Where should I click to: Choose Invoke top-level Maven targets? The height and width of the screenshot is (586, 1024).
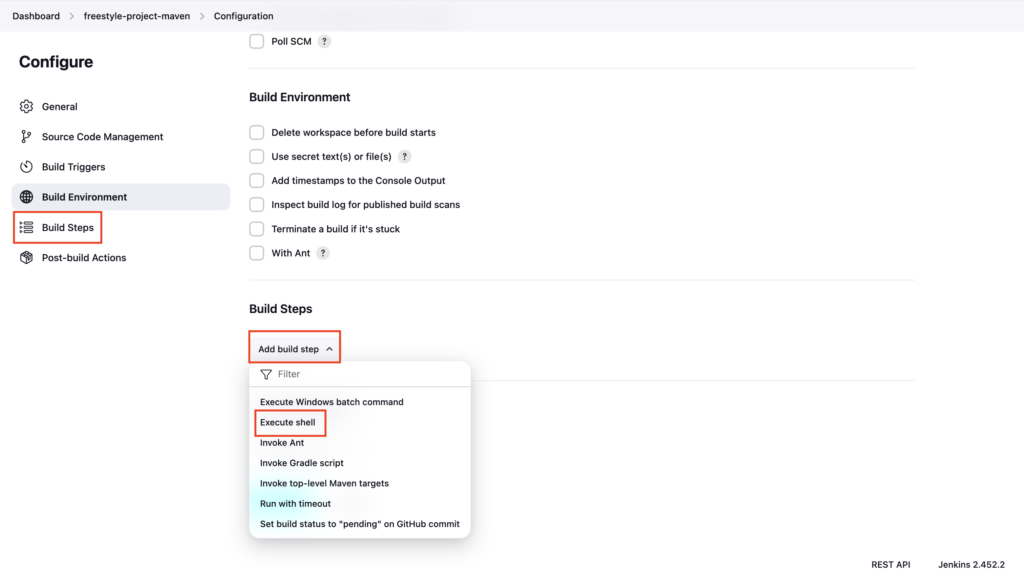pos(324,483)
